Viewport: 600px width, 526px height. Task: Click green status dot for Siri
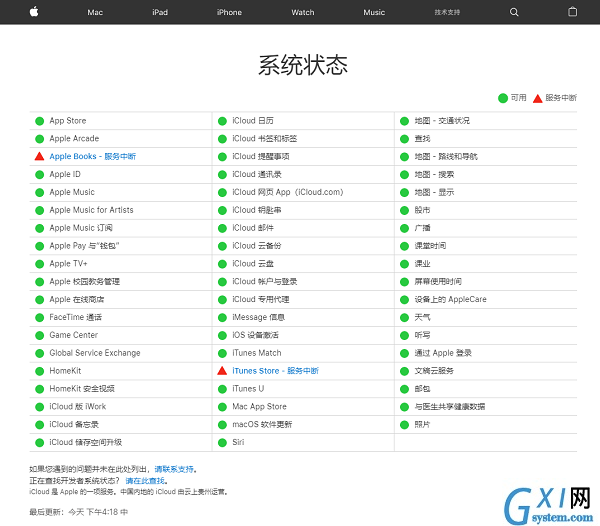tap(222, 443)
